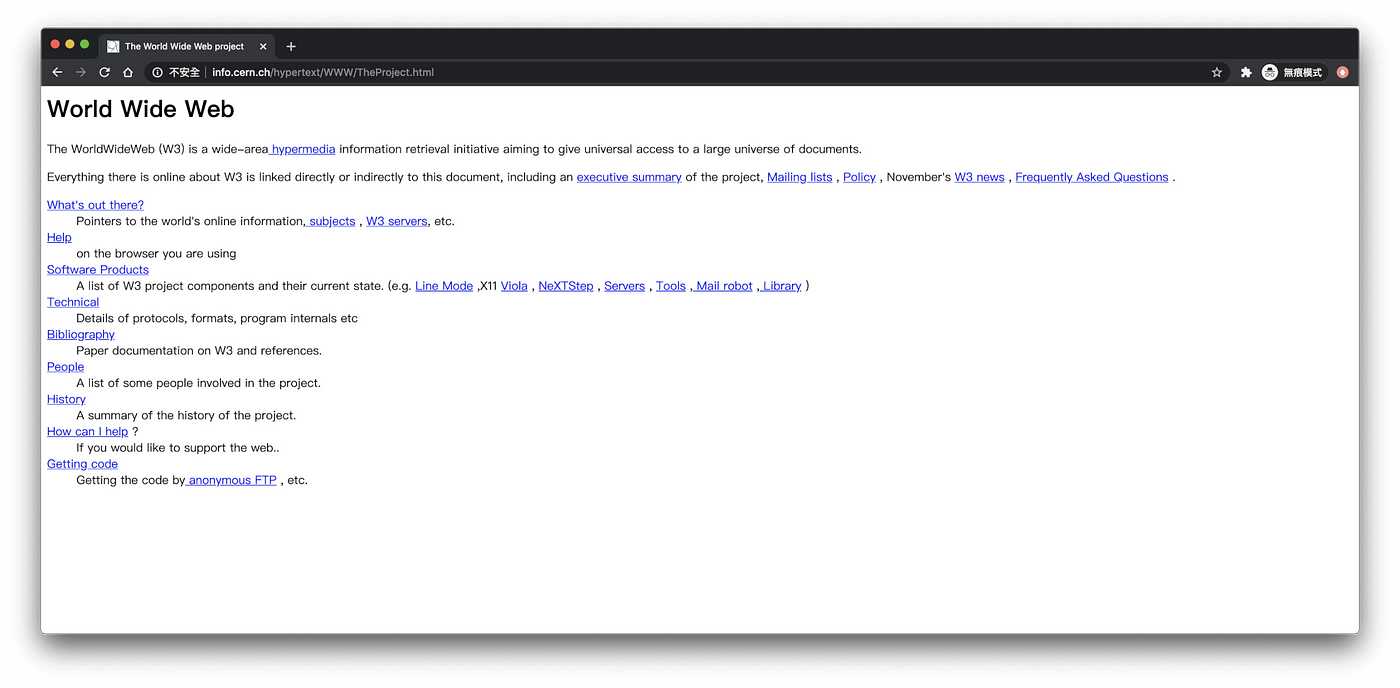Click 'Details of protocols, formats, program internals etc'
The image size is (1400, 688).
(x=217, y=318)
